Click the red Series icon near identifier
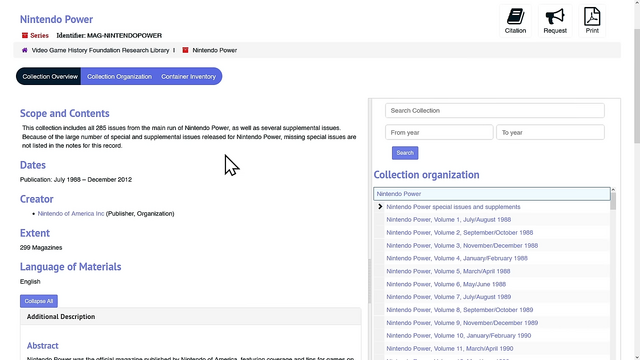This screenshot has height=360, width=640. (25, 36)
